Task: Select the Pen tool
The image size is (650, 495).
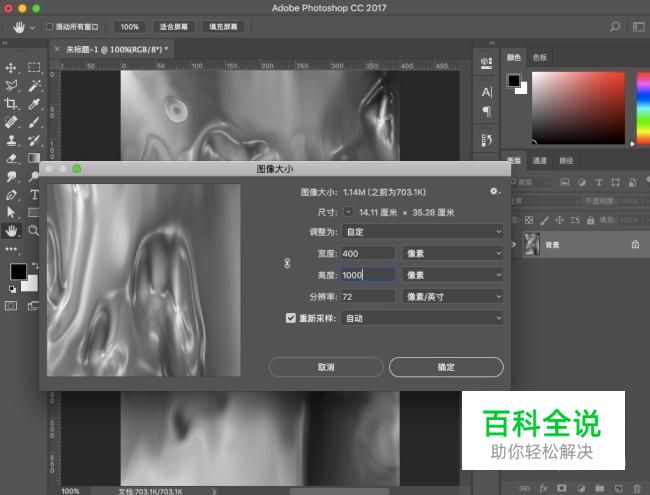Action: coord(11,194)
